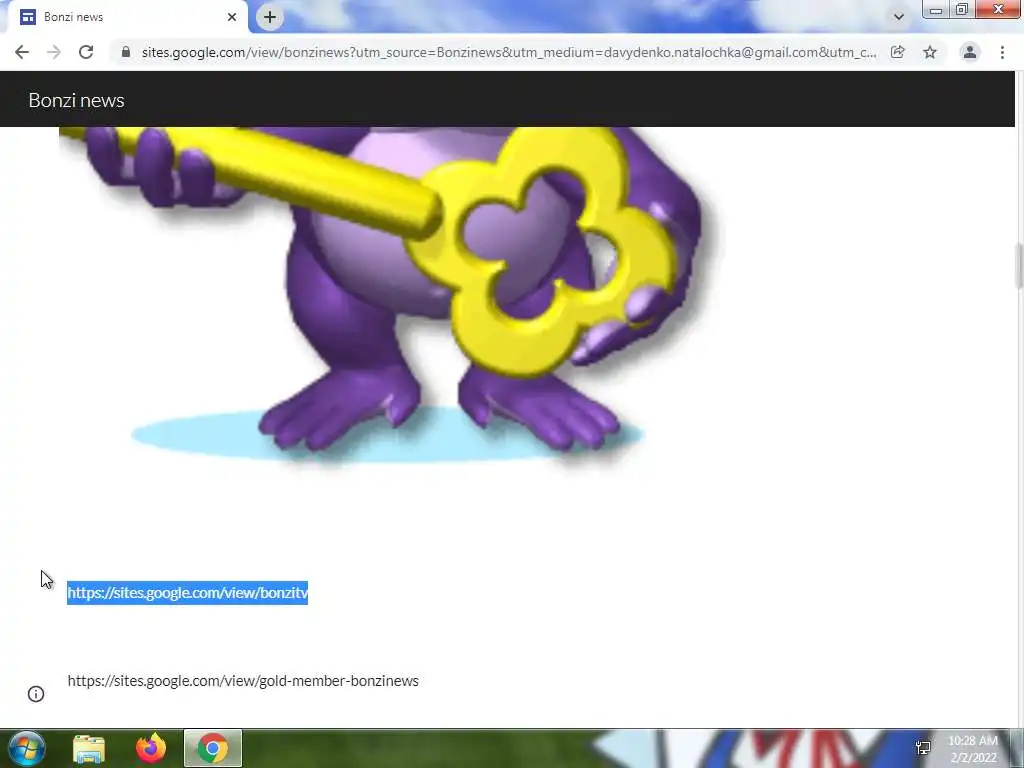Click the Chrome taskbar button

[213, 748]
